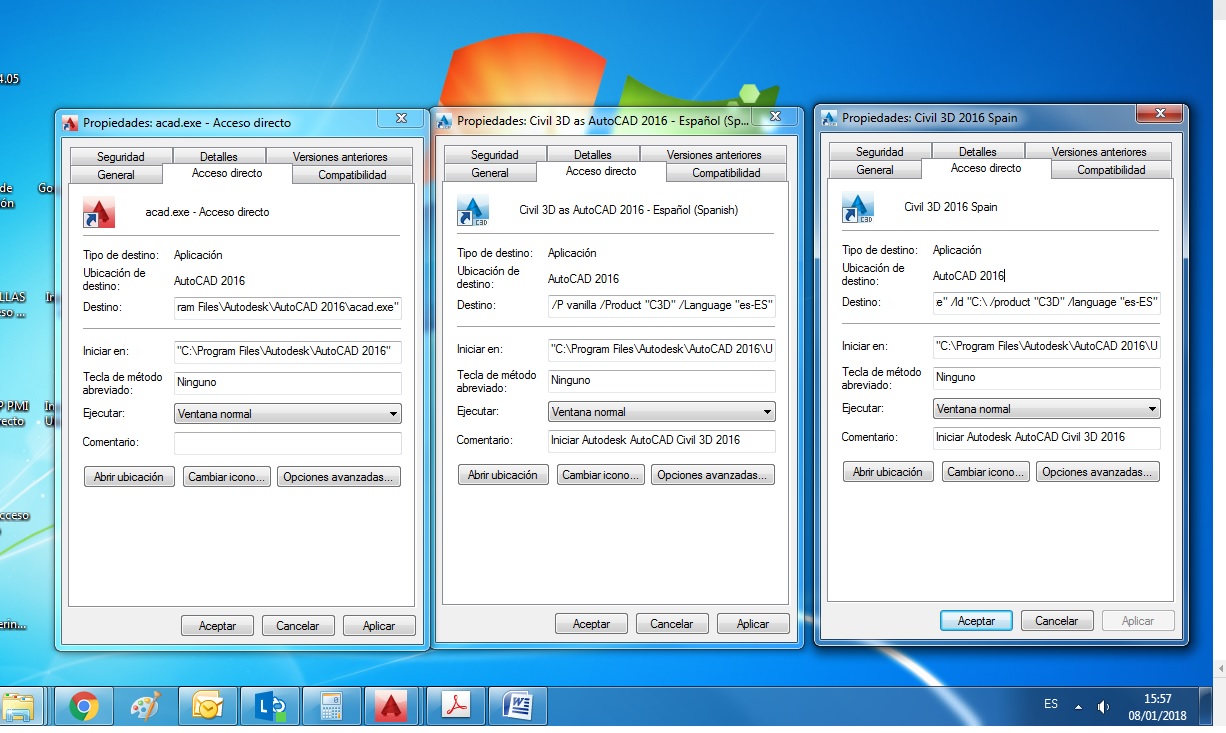Open the clock showing 15:57
Screen dimensions: 1226x733
tap(1157, 707)
